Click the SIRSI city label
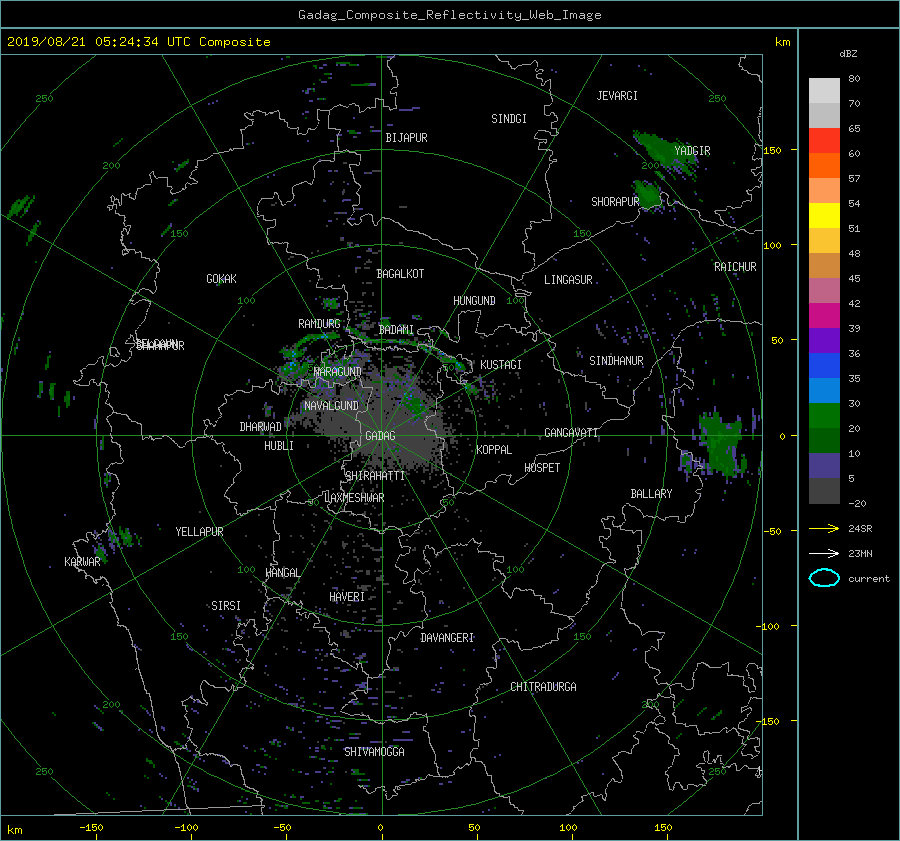 click(226, 606)
